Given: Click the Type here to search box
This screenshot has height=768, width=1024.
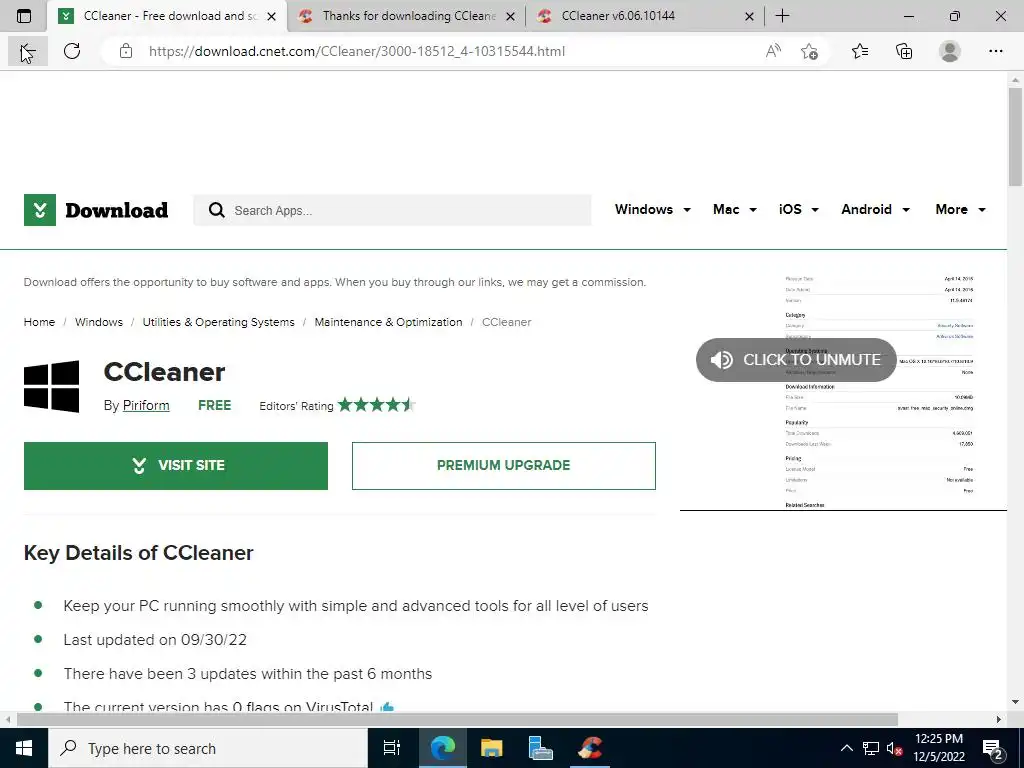Looking at the screenshot, I should tap(208, 748).
